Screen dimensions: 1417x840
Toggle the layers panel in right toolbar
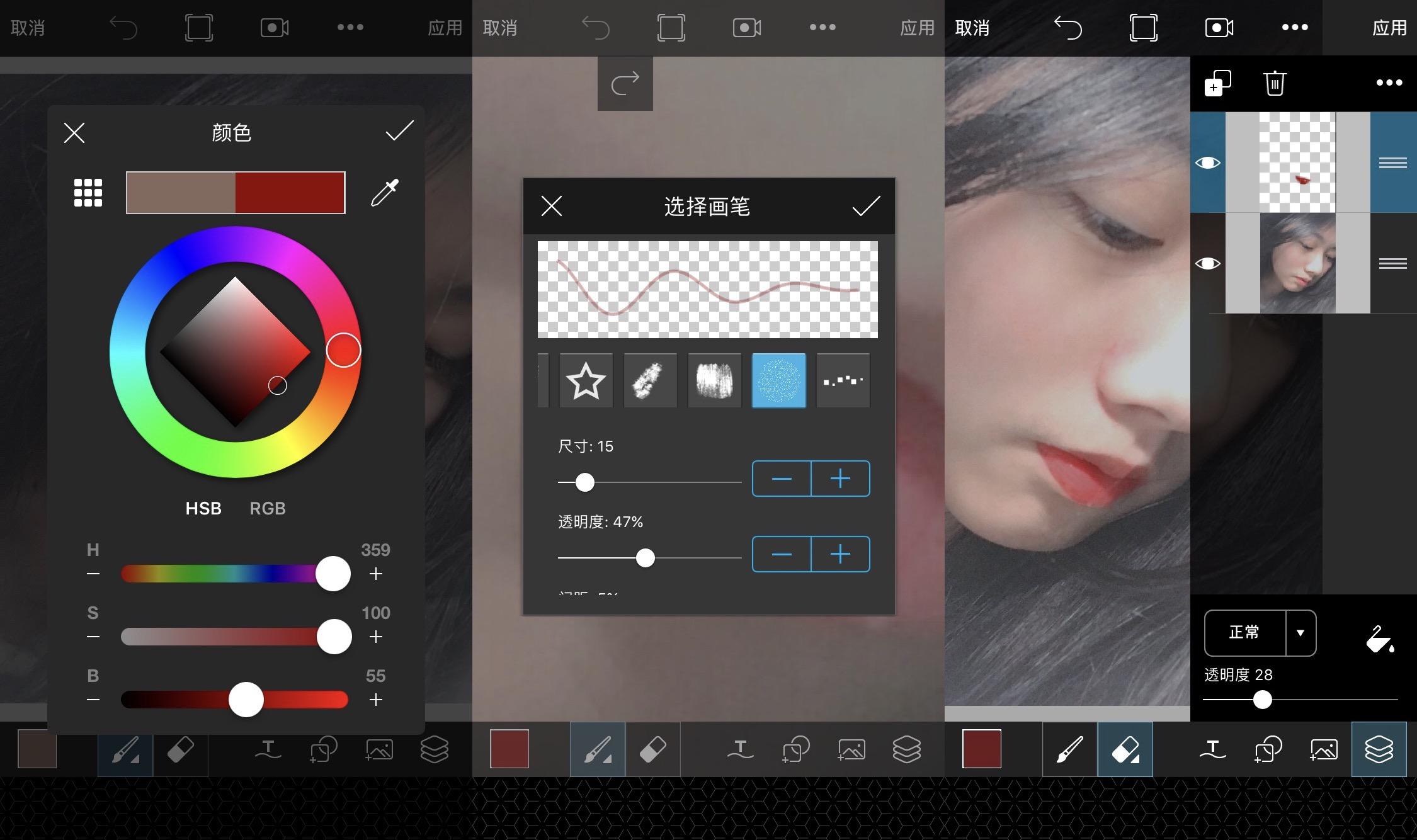click(1379, 749)
